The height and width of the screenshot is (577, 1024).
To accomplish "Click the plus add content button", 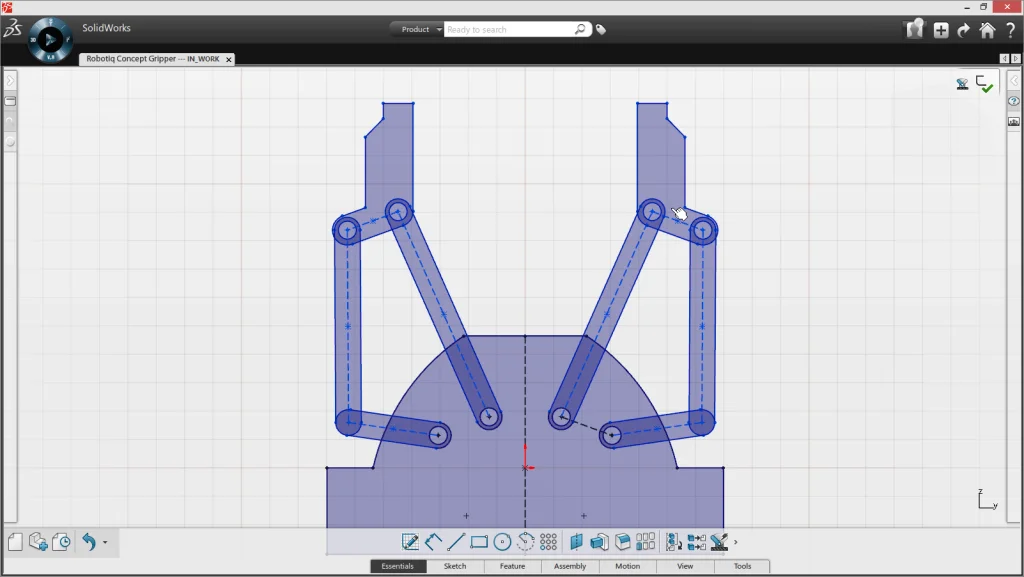I will click(941, 30).
